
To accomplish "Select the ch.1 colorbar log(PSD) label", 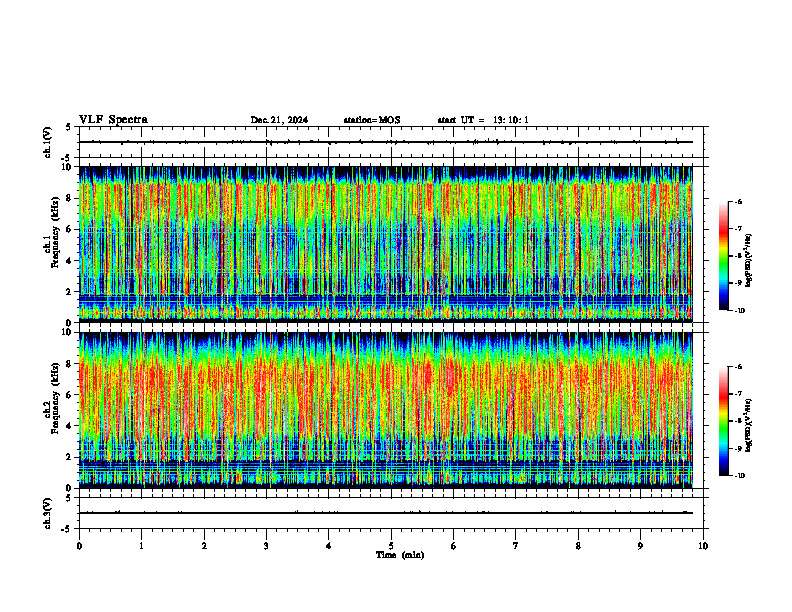I will pos(749,261).
